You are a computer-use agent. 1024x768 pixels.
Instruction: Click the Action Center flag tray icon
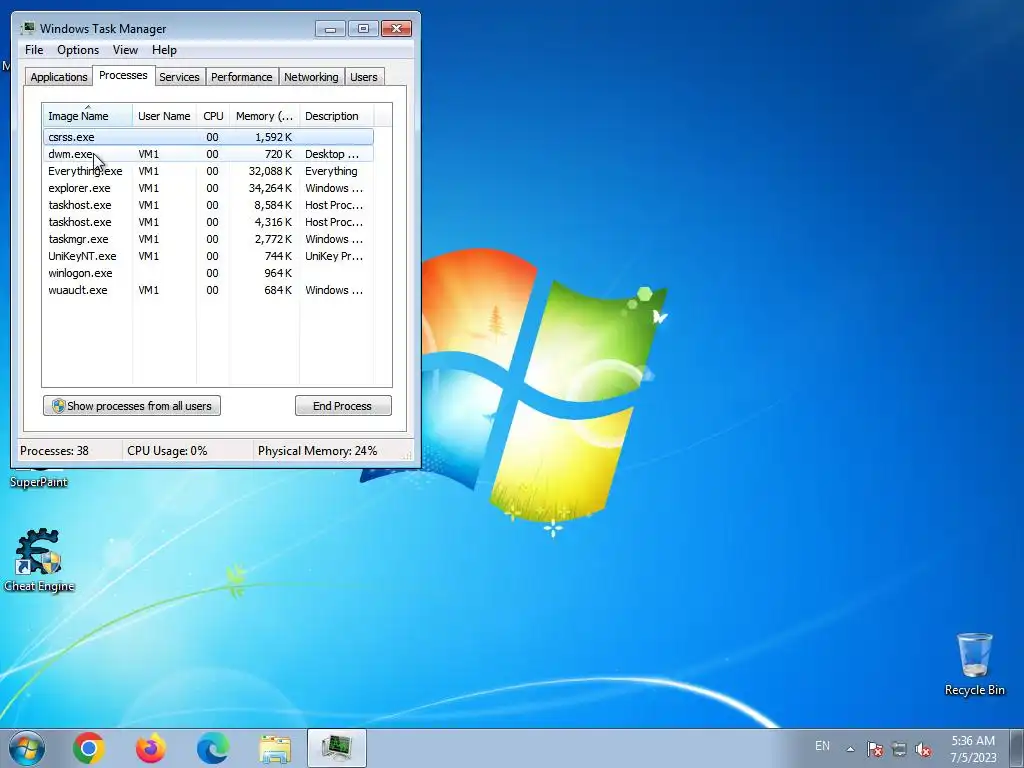[x=874, y=748]
